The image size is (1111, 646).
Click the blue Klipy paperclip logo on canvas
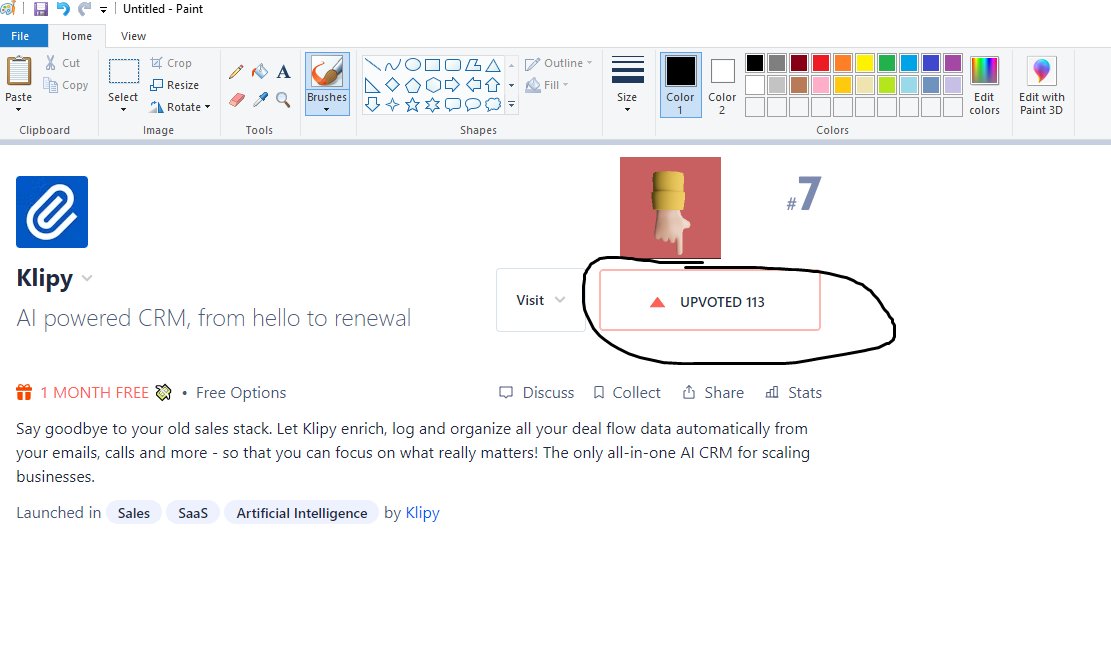tap(52, 212)
